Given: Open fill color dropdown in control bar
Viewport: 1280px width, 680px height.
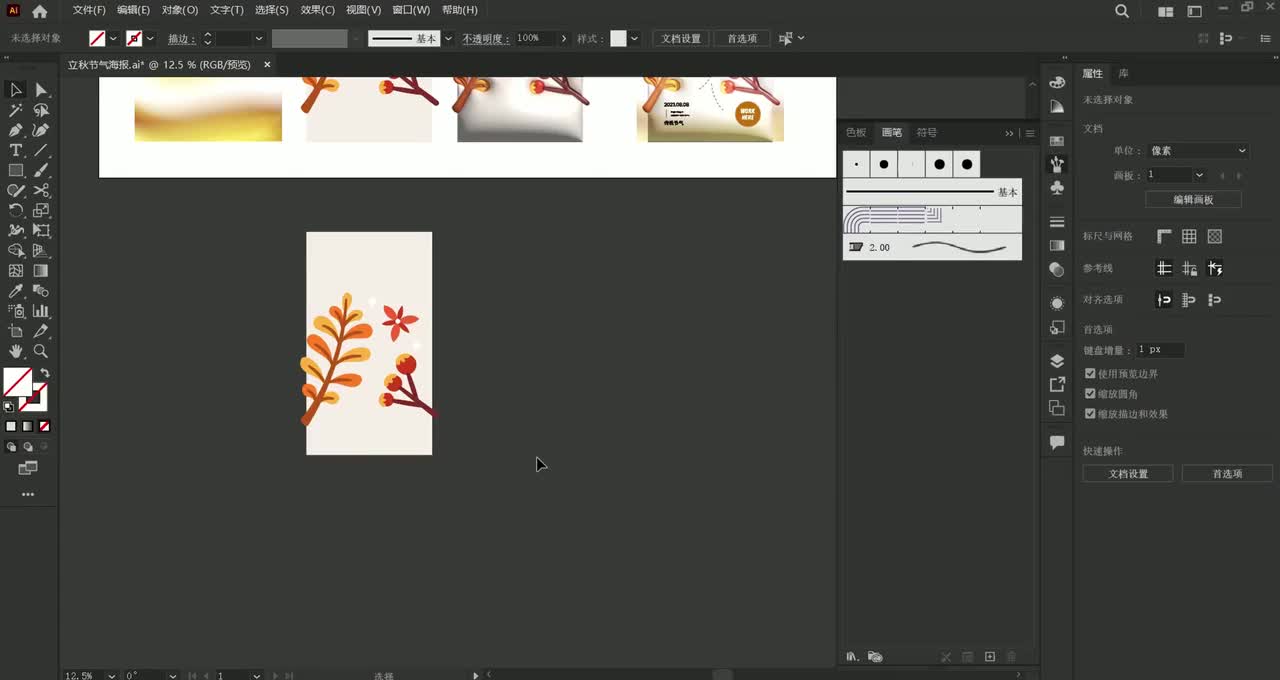Looking at the screenshot, I should point(113,38).
